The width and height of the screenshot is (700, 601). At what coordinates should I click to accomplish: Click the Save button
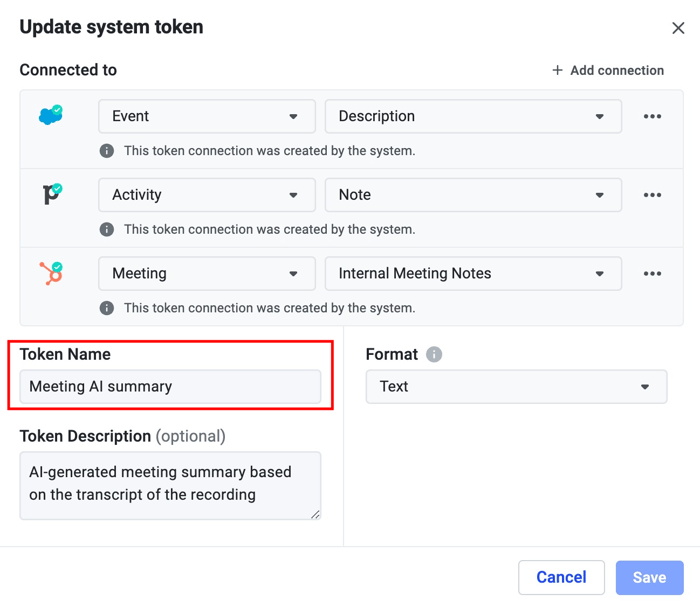649,577
